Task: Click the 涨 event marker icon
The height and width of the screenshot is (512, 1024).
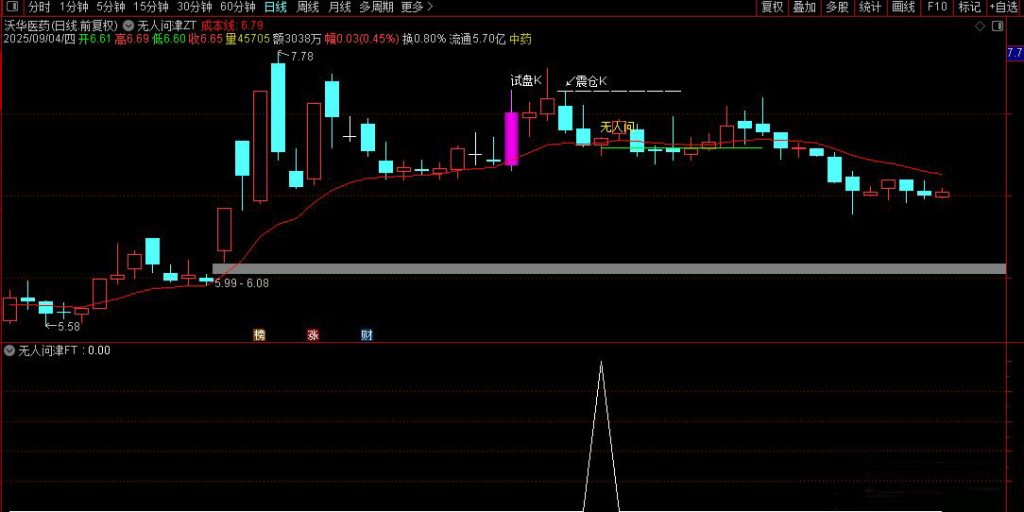Action: pos(313,335)
